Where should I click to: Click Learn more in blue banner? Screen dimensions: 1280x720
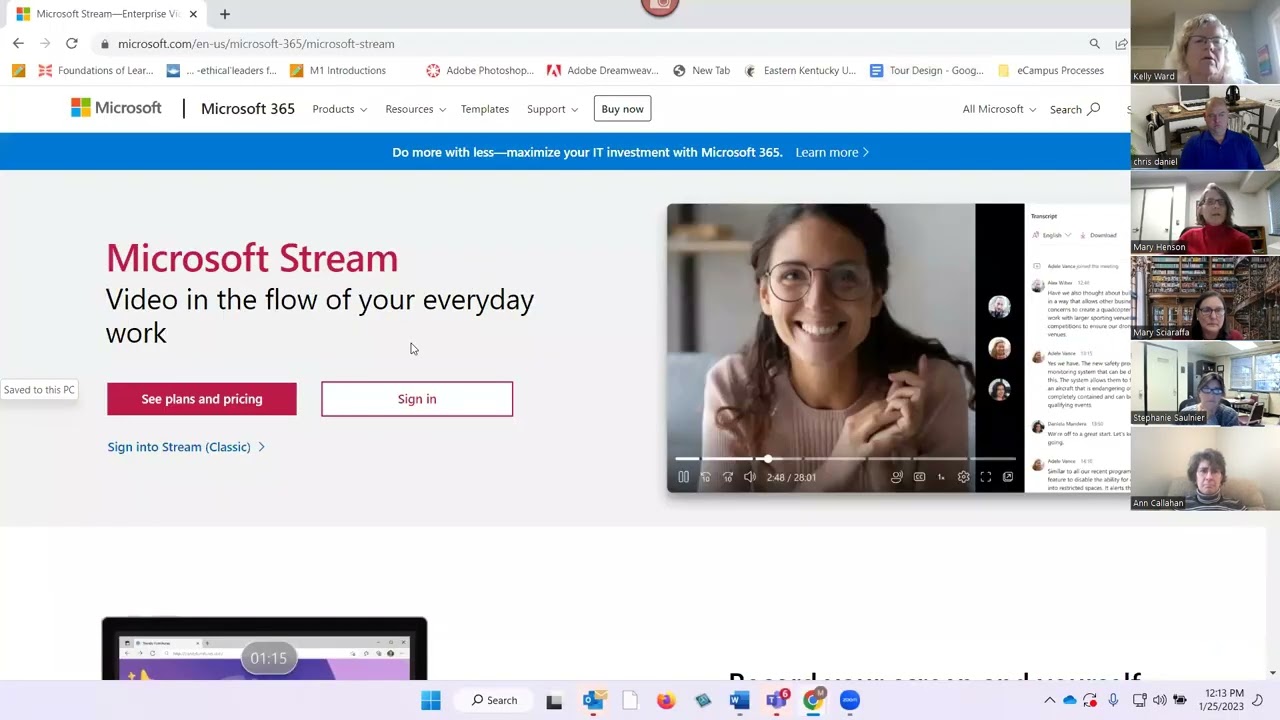(x=832, y=152)
